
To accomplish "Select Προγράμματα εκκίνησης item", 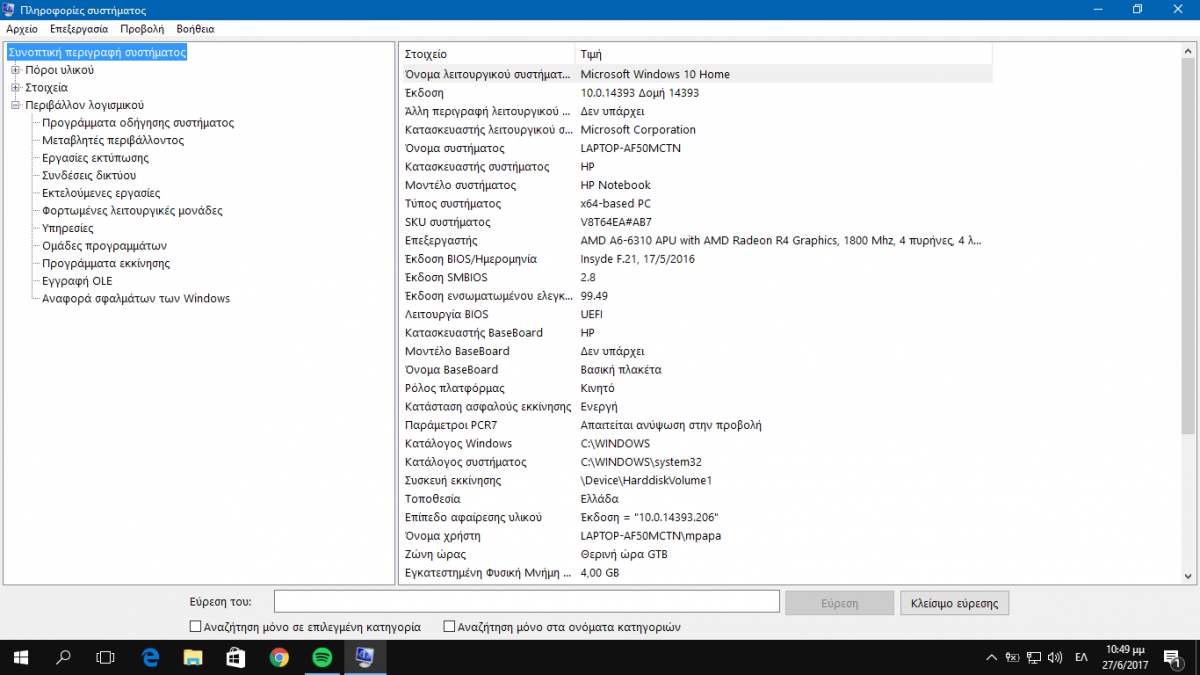I will pos(106,263).
